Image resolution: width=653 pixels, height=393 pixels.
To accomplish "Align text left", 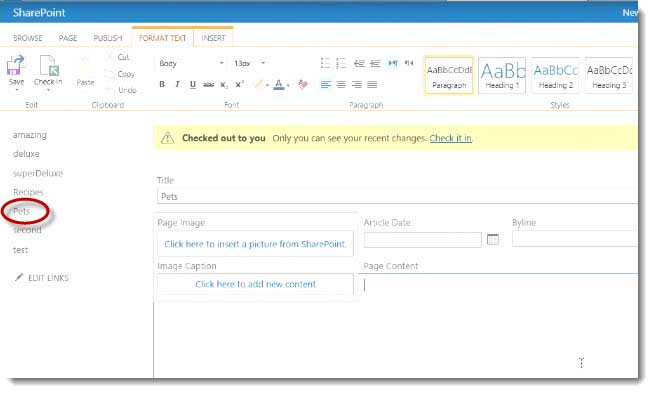I will pos(326,85).
